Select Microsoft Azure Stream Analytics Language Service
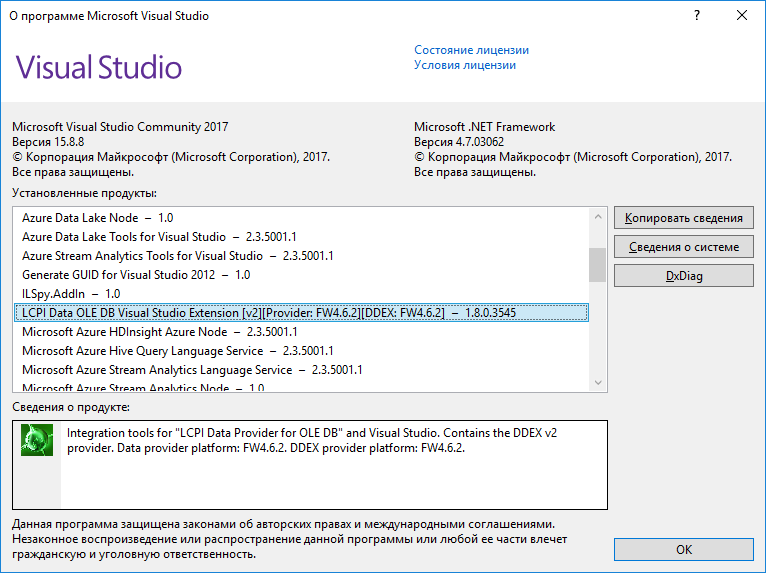 pos(301,370)
